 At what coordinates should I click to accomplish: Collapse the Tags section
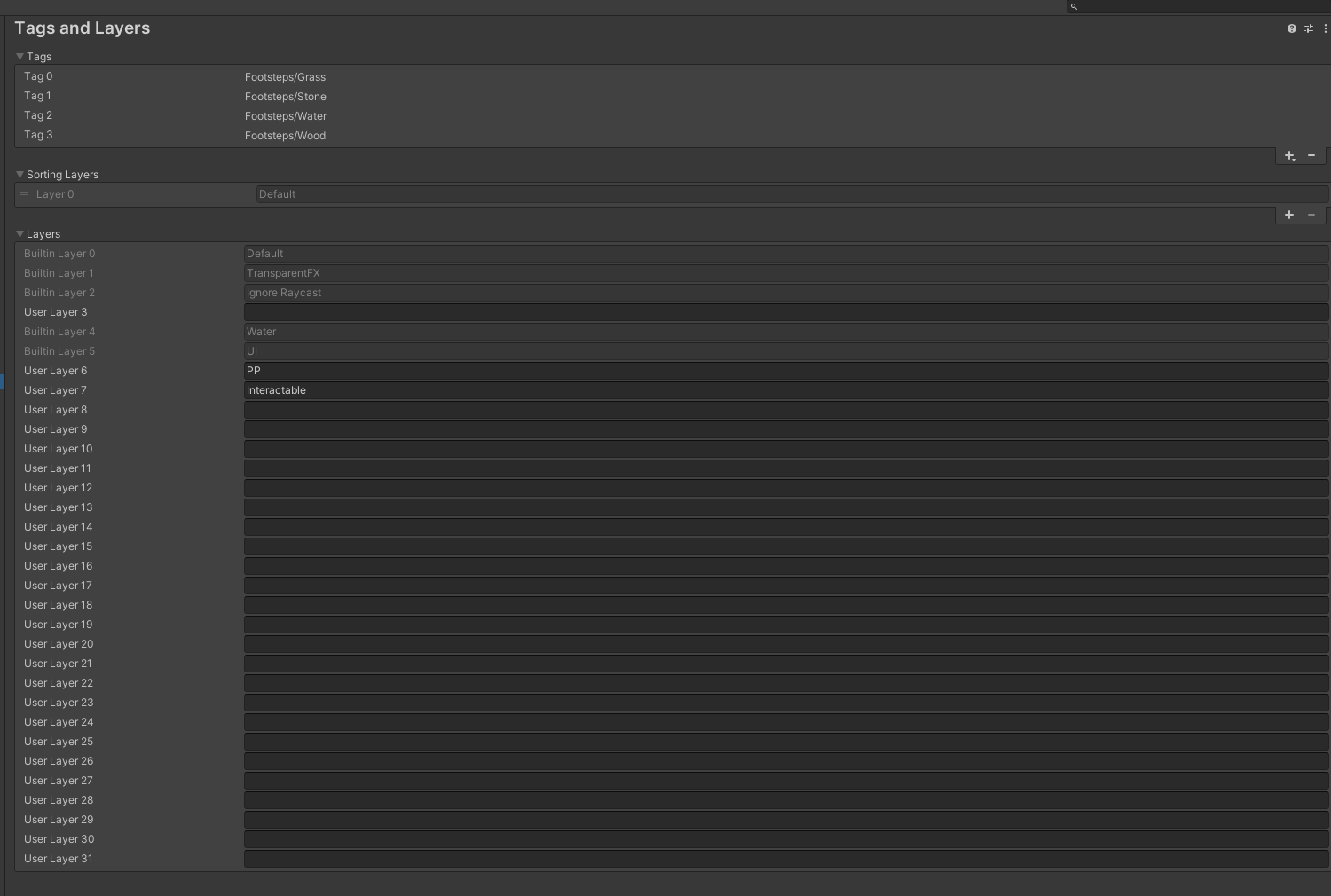[x=20, y=57]
